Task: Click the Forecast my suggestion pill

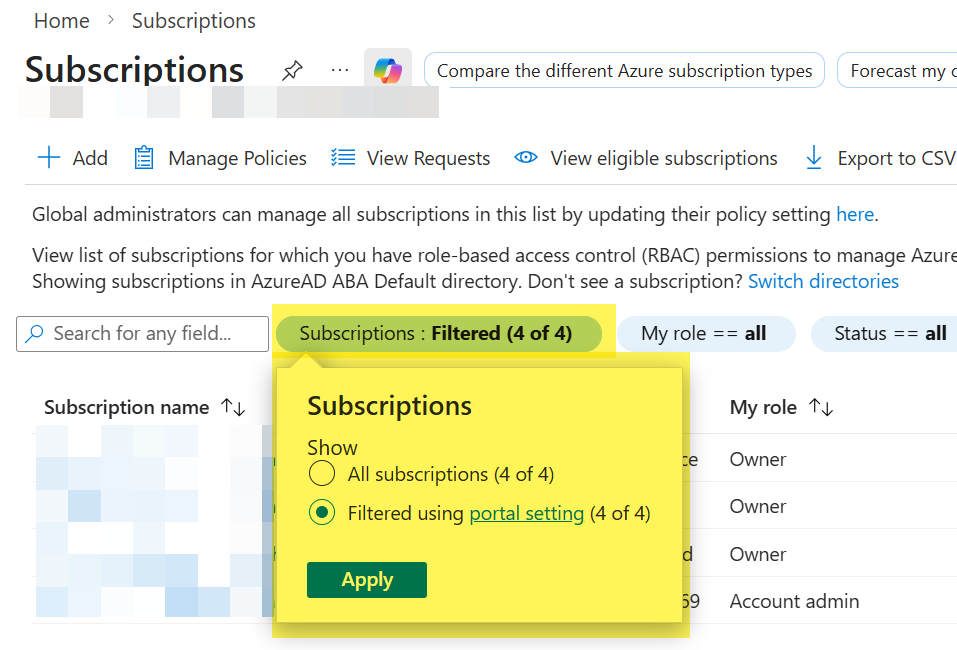Action: pos(897,71)
